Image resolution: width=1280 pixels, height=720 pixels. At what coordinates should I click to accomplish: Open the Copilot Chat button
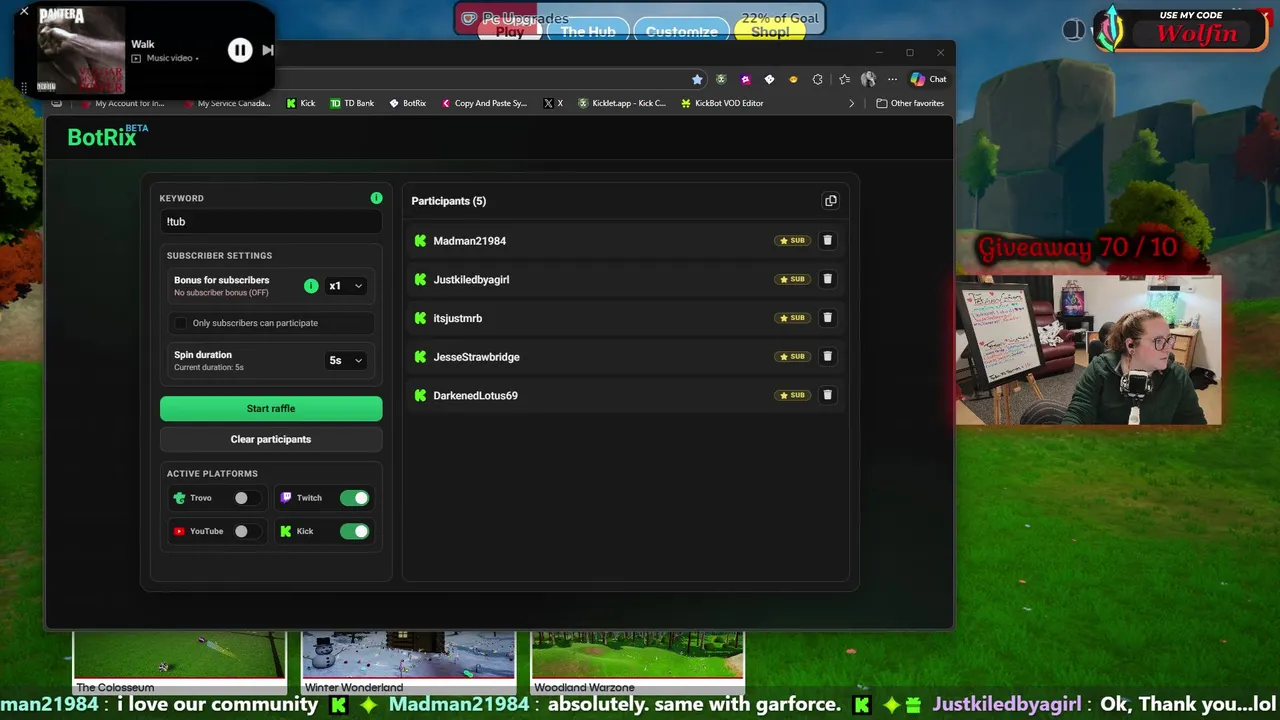coord(928,79)
